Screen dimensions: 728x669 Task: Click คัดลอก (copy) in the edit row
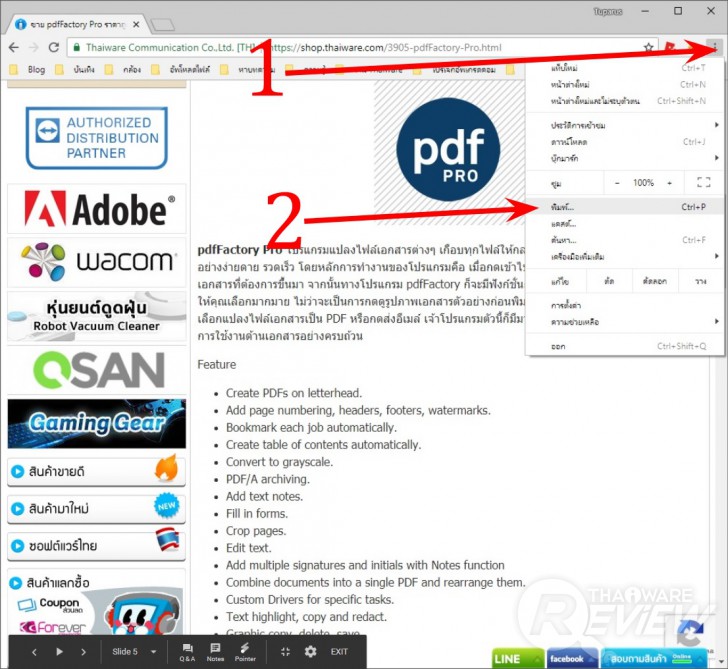coord(655,281)
